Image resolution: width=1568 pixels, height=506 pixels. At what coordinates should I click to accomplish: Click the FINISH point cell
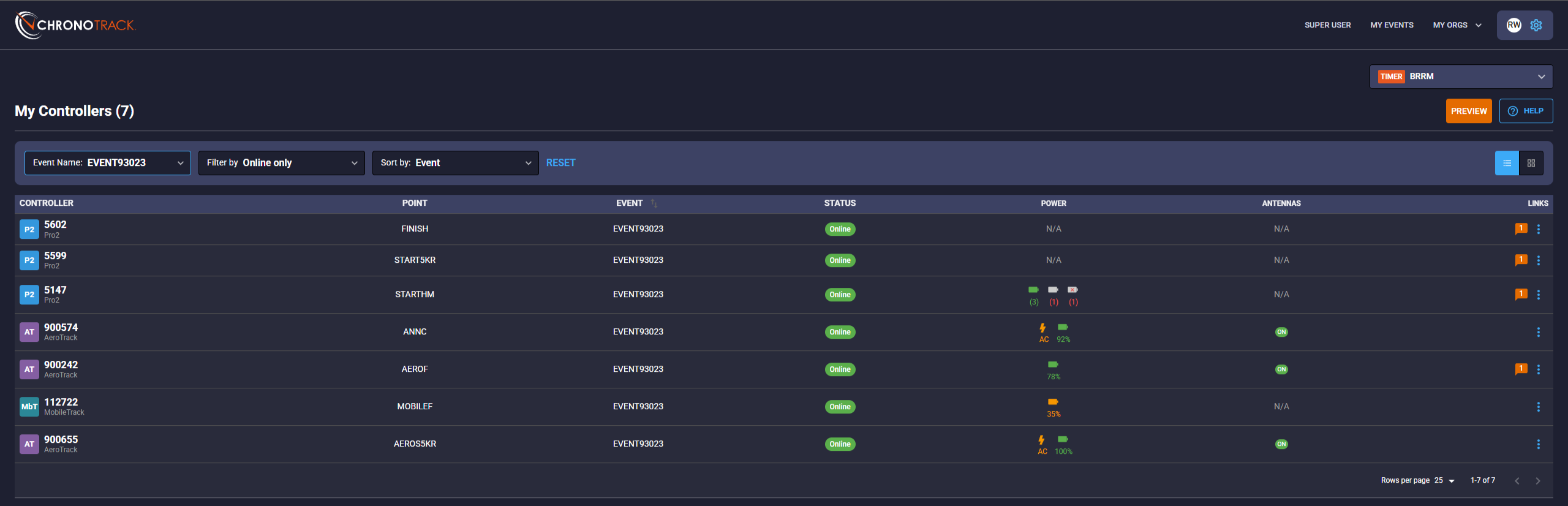(x=415, y=229)
